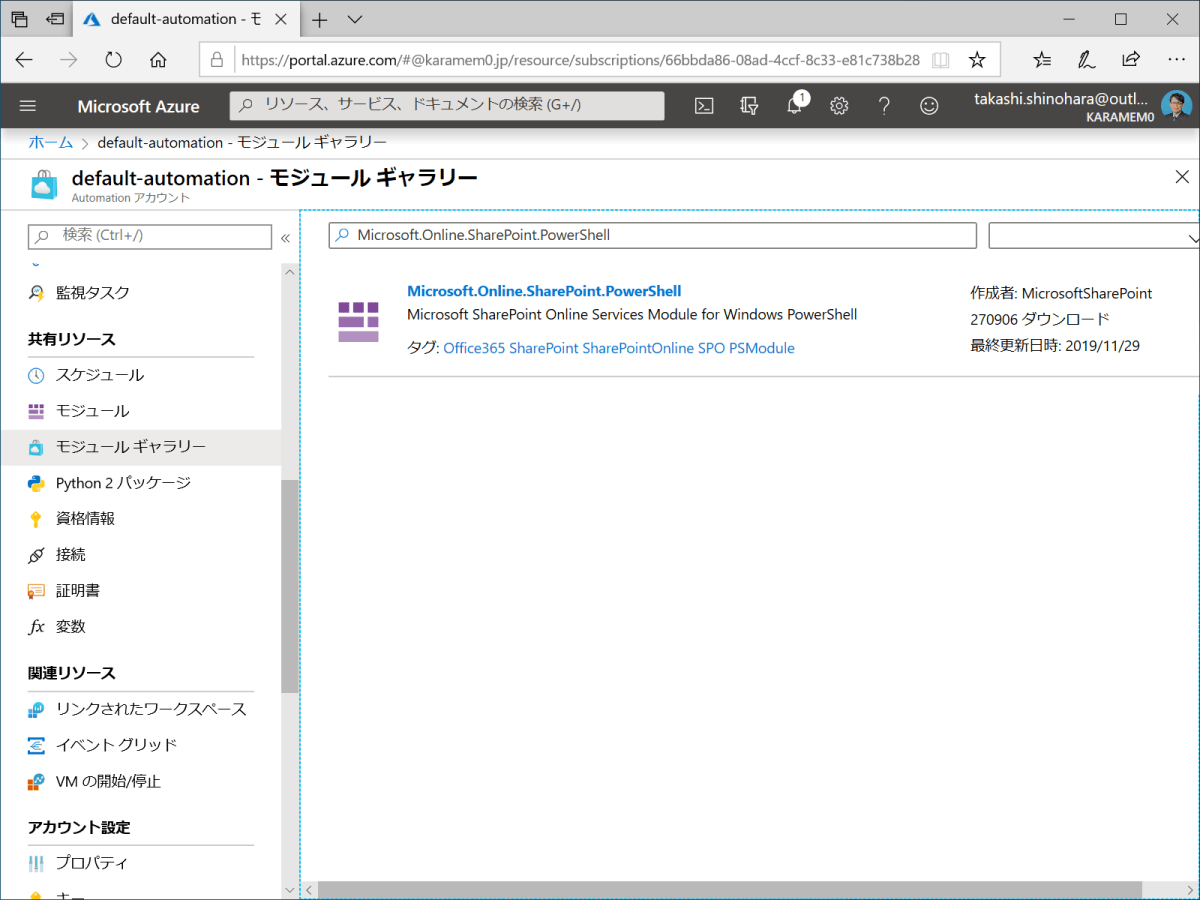Click the リンクされたワークスペース icon
Screen dimensions: 1200x900
(x=36, y=709)
